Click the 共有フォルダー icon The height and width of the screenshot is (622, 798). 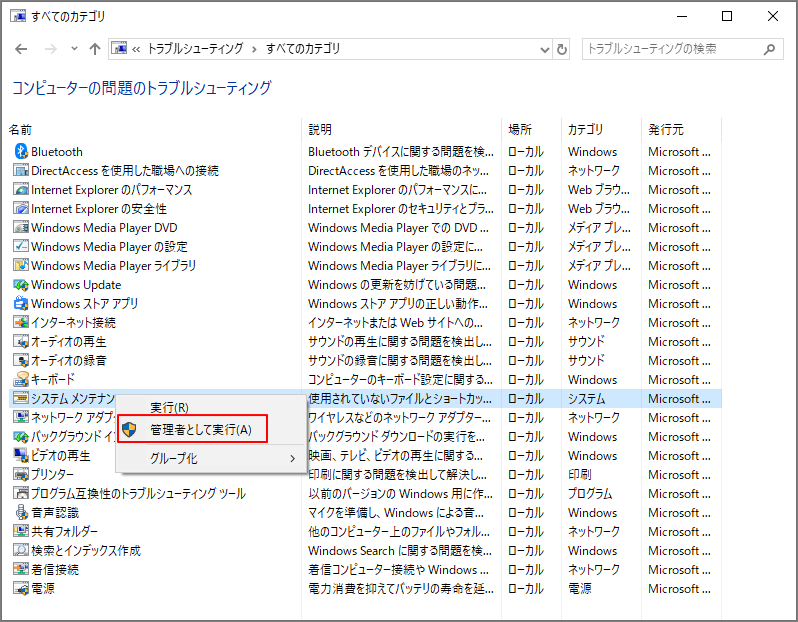[x=21, y=531]
